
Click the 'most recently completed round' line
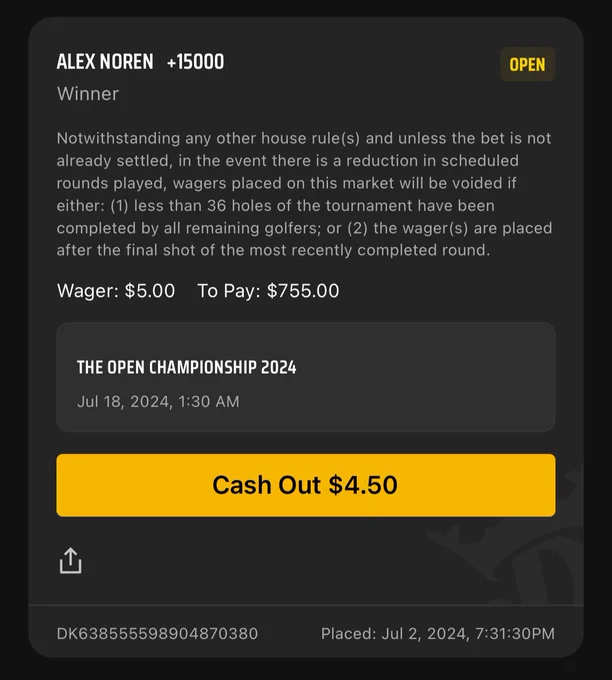[x=273, y=250]
